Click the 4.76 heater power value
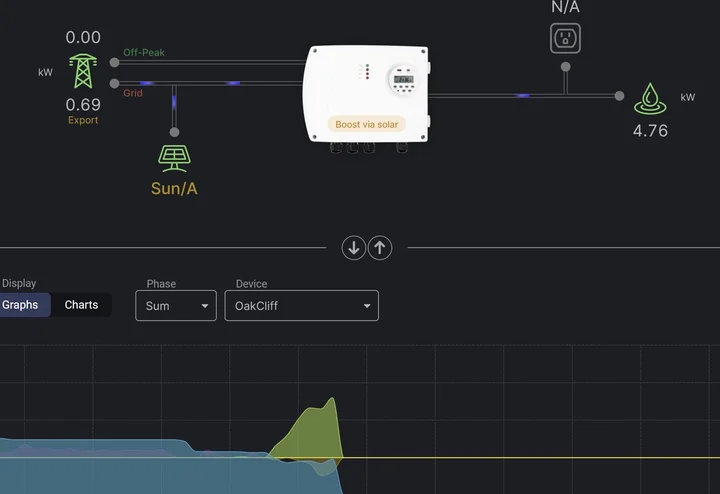The image size is (720, 494). (650, 131)
